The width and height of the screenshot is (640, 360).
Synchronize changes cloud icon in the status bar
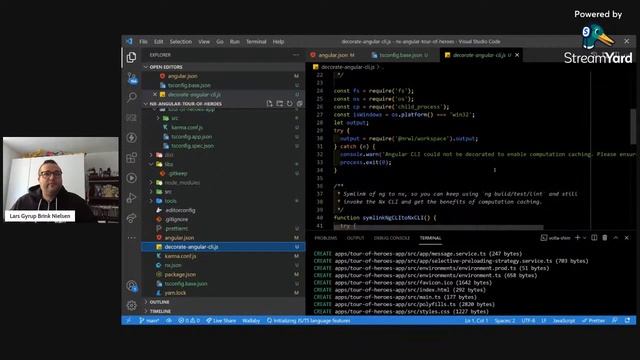pyautogui.click(x=169, y=321)
